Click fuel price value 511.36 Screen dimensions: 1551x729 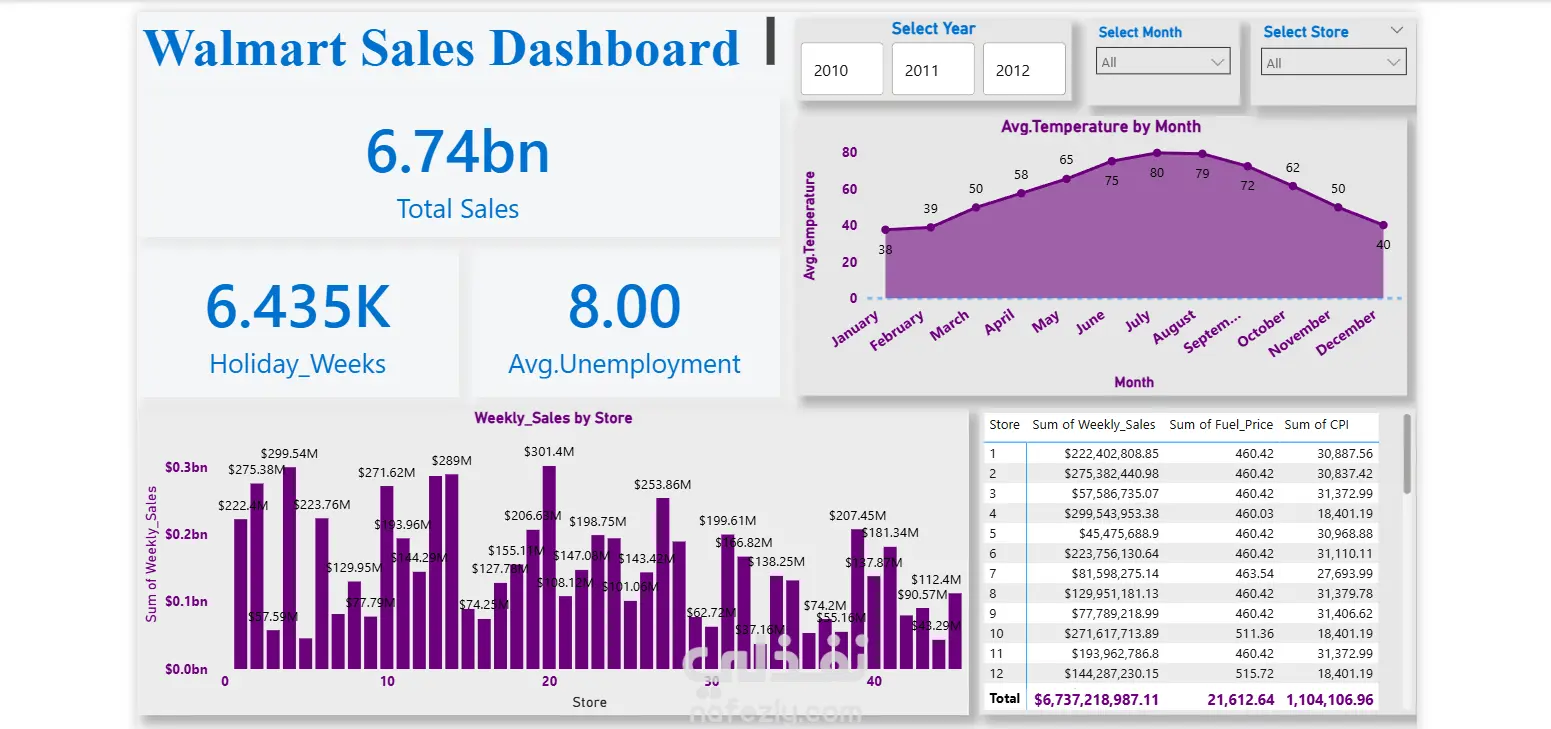[x=1254, y=633]
